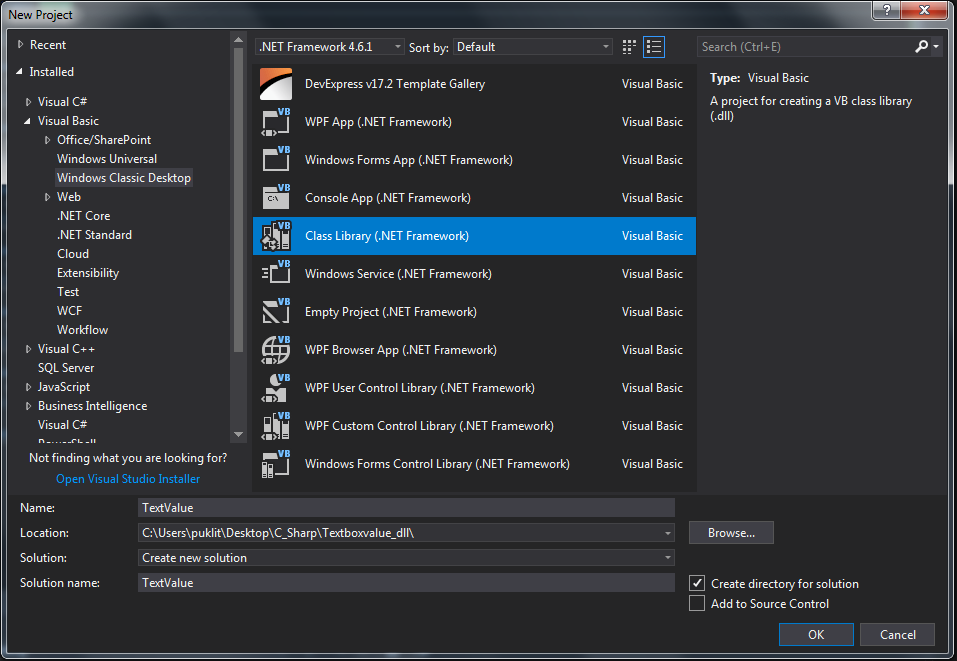Screen dimensions: 957x661
Task: Switch to medium icons list view
Action: point(654,47)
